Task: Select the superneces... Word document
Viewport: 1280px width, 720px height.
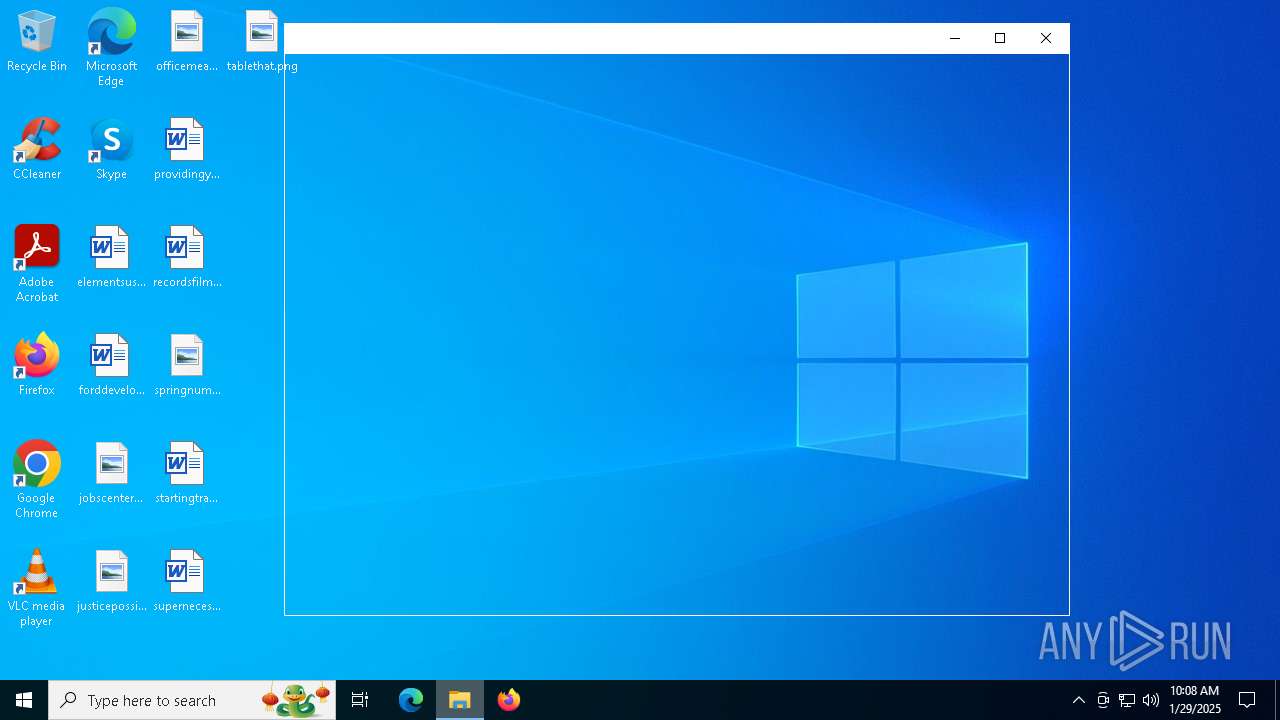Action: click(x=186, y=582)
